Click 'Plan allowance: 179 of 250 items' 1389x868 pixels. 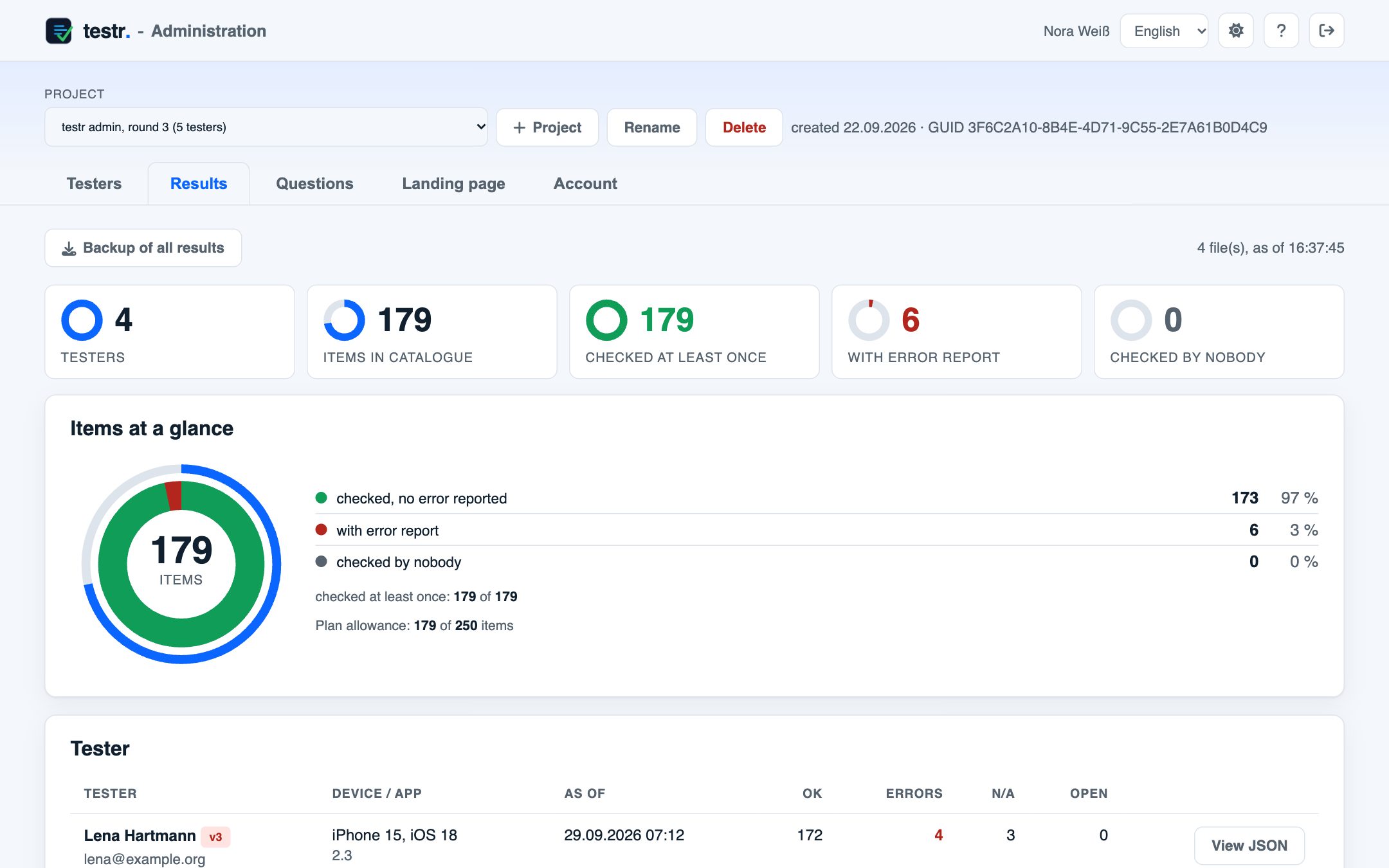[x=414, y=626]
